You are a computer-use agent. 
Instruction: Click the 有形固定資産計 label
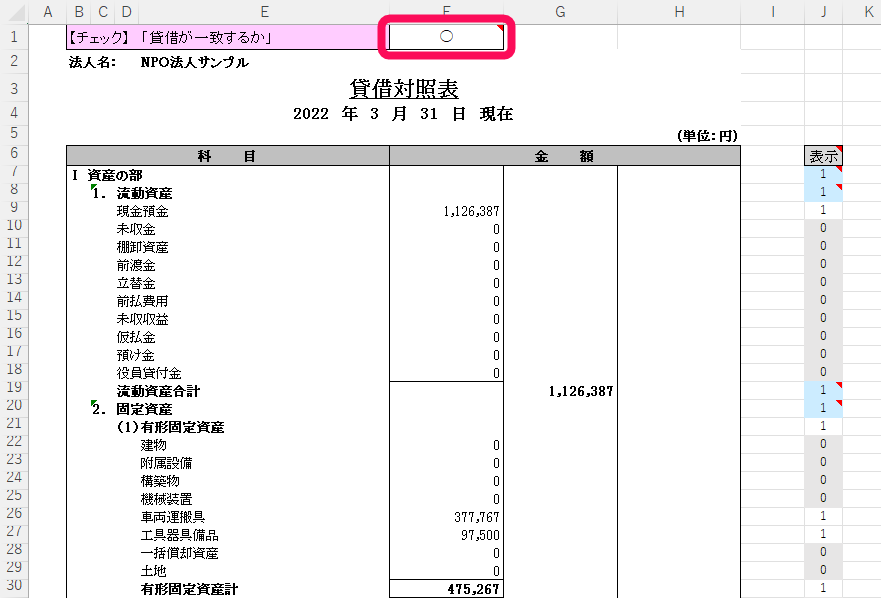click(189, 589)
